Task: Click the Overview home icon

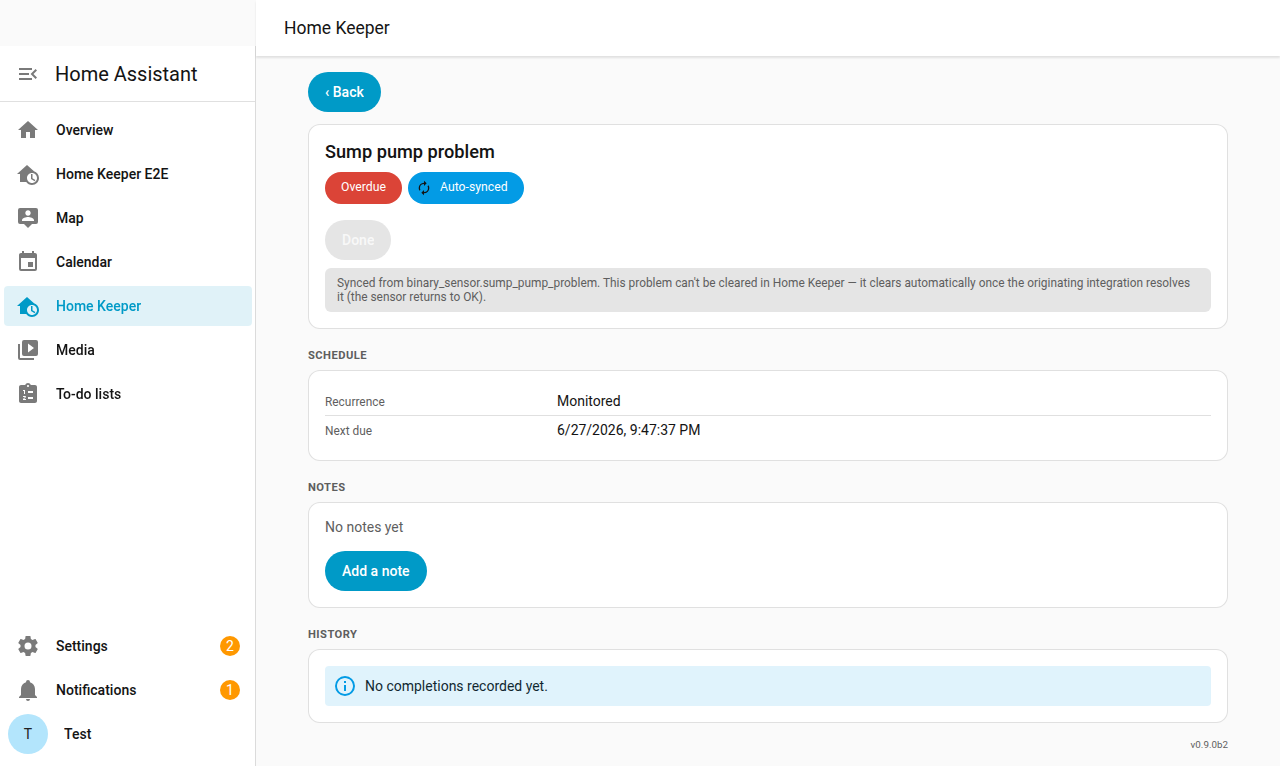Action: pos(28,130)
